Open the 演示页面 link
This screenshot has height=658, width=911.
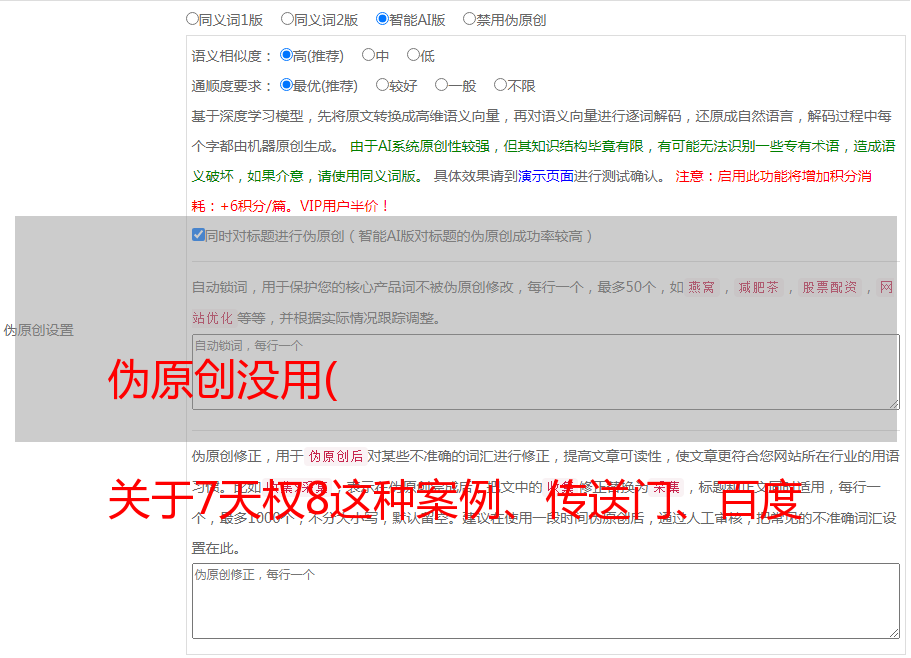coord(546,176)
